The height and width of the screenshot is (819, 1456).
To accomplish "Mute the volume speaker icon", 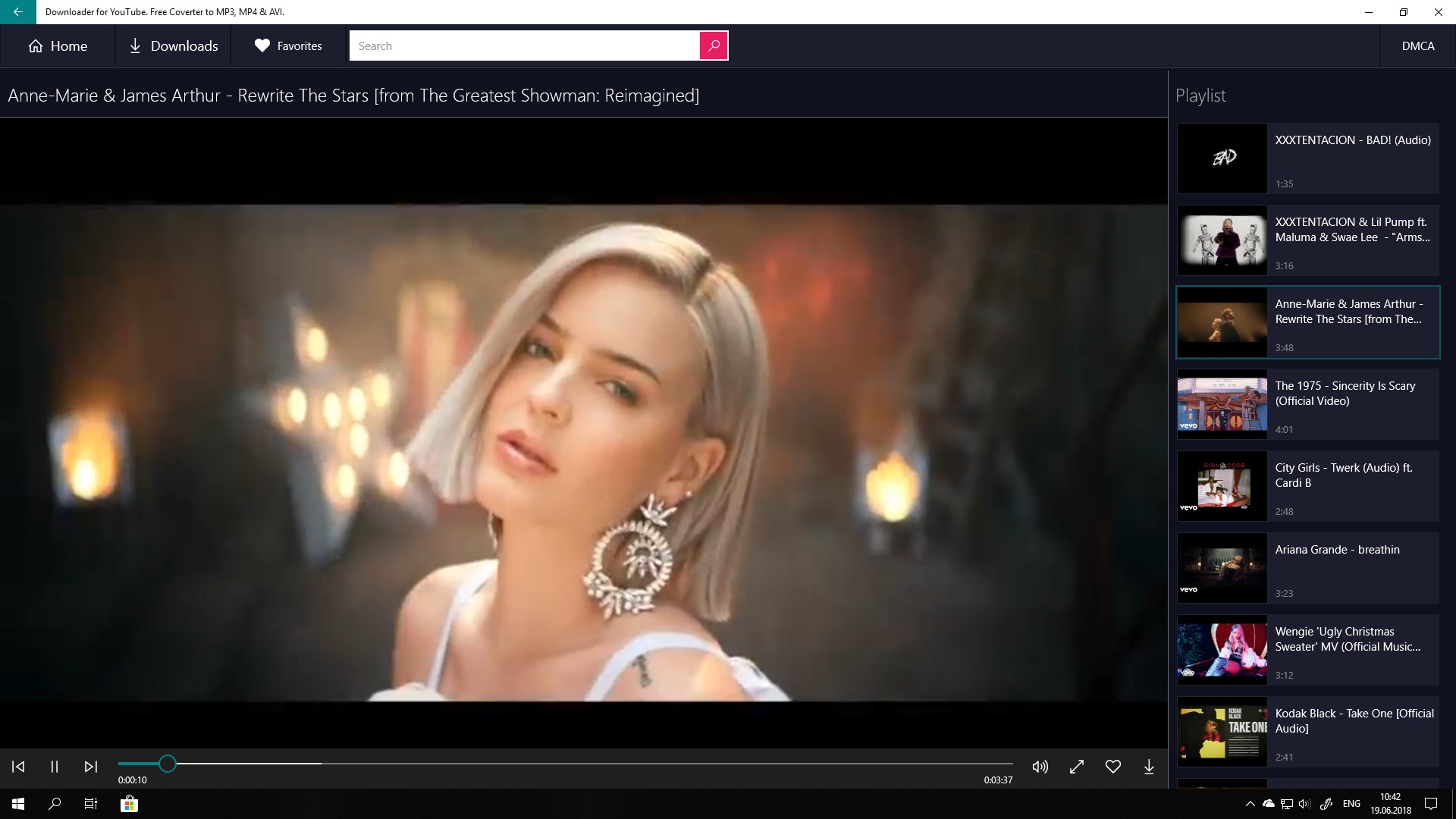I will tap(1040, 767).
